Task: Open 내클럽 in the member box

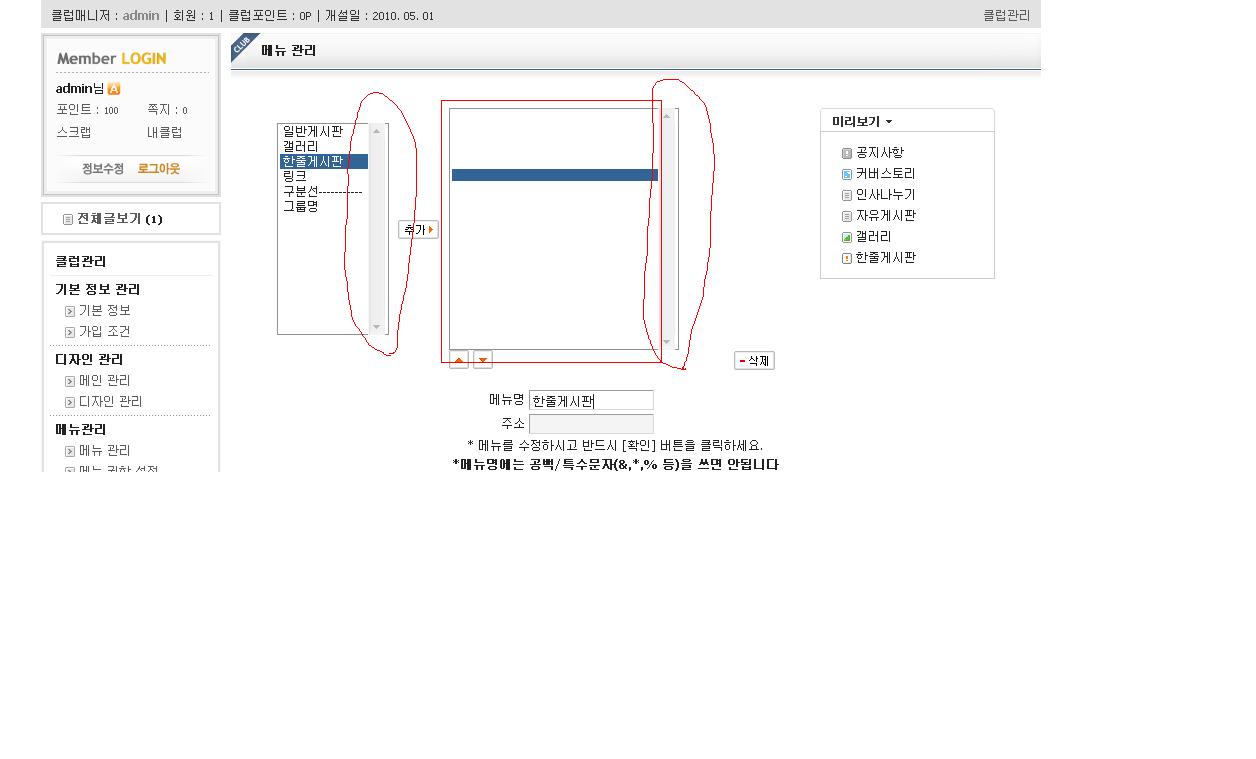Action: [165, 132]
